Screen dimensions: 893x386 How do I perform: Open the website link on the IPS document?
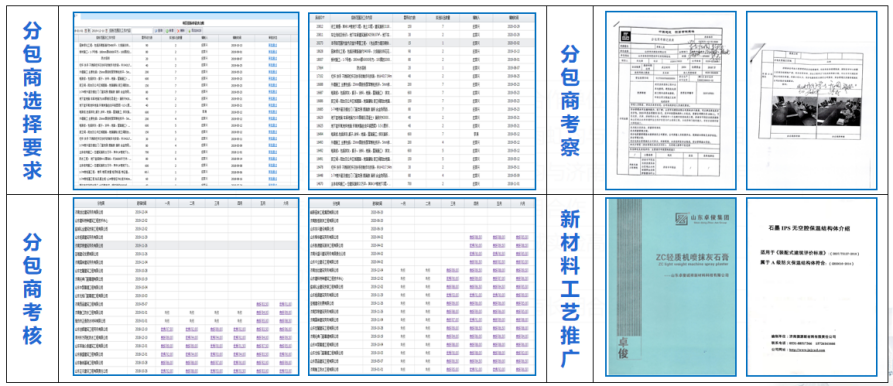(x=807, y=350)
